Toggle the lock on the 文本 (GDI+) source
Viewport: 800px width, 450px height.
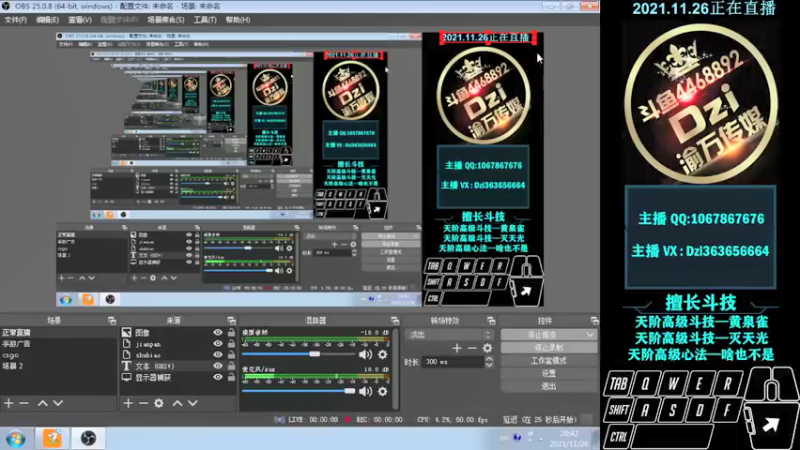(231, 366)
